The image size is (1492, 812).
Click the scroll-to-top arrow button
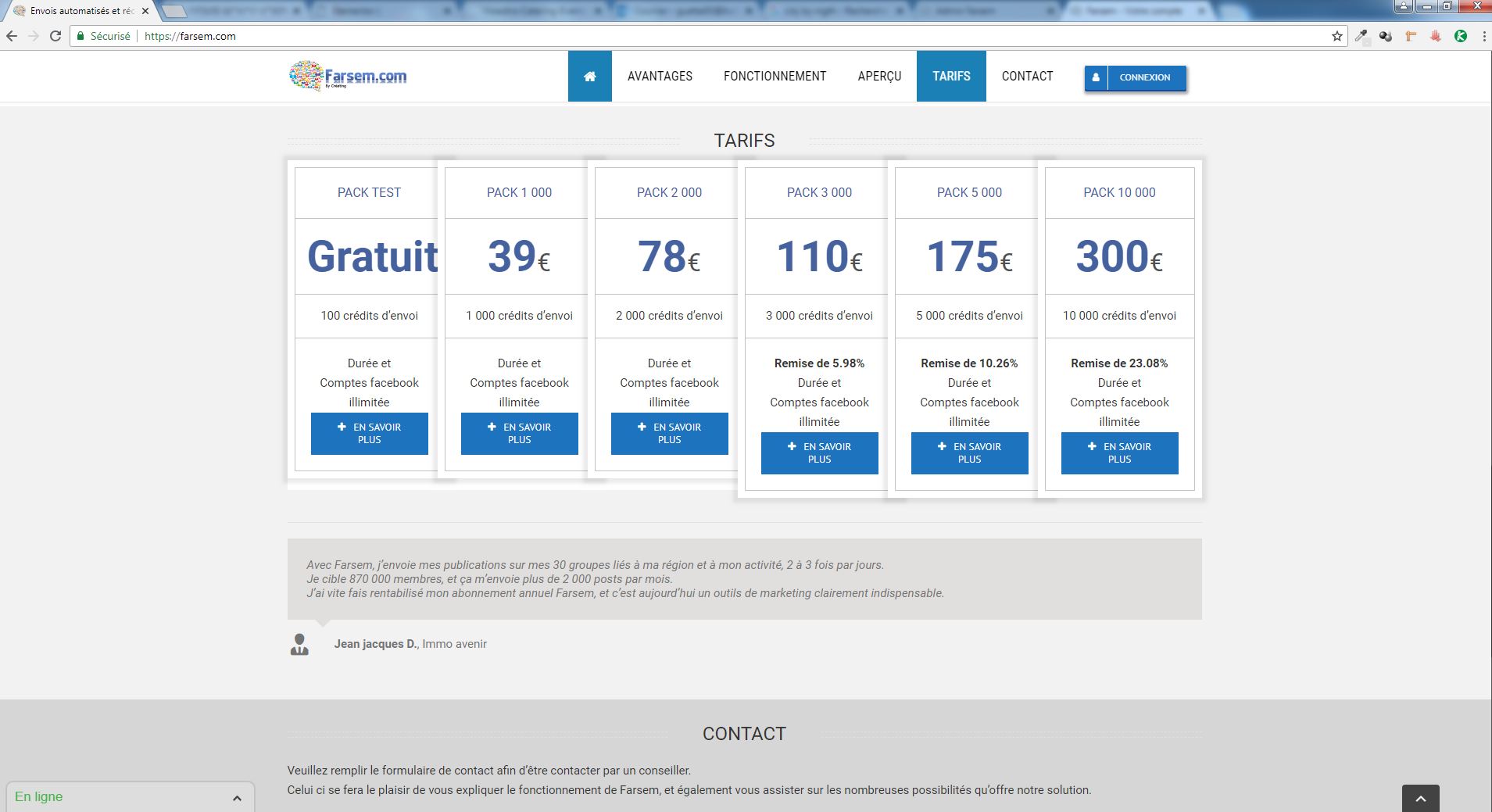click(x=1420, y=798)
